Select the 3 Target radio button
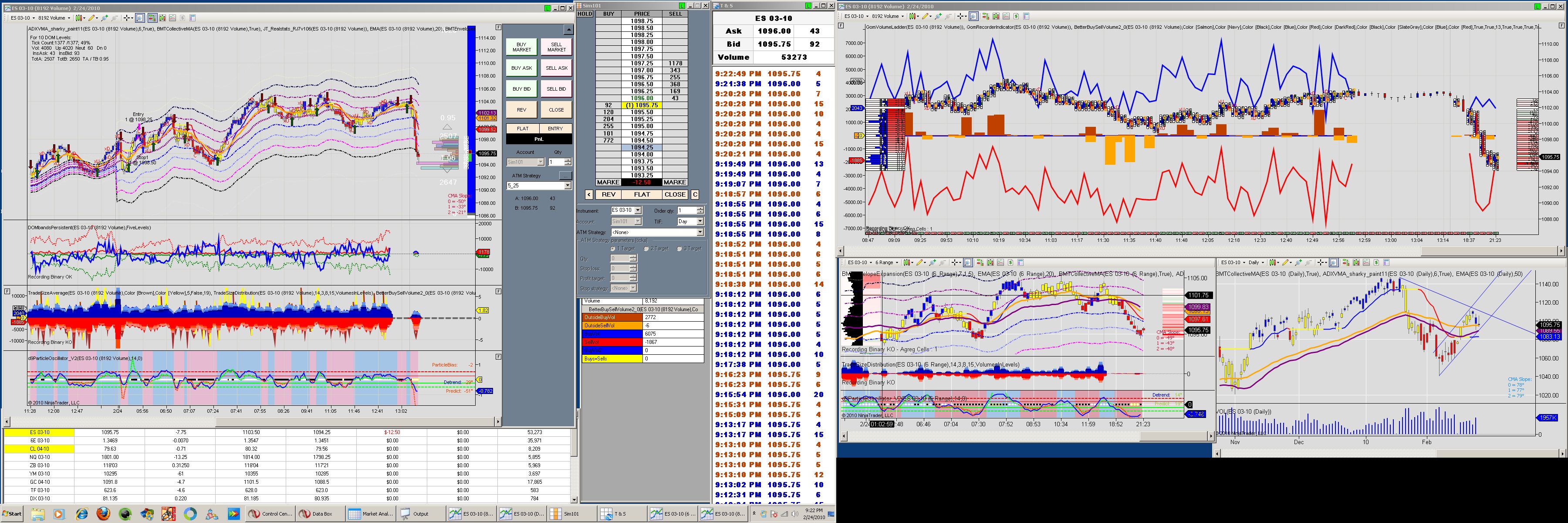The height and width of the screenshot is (523, 1568). 679,248
